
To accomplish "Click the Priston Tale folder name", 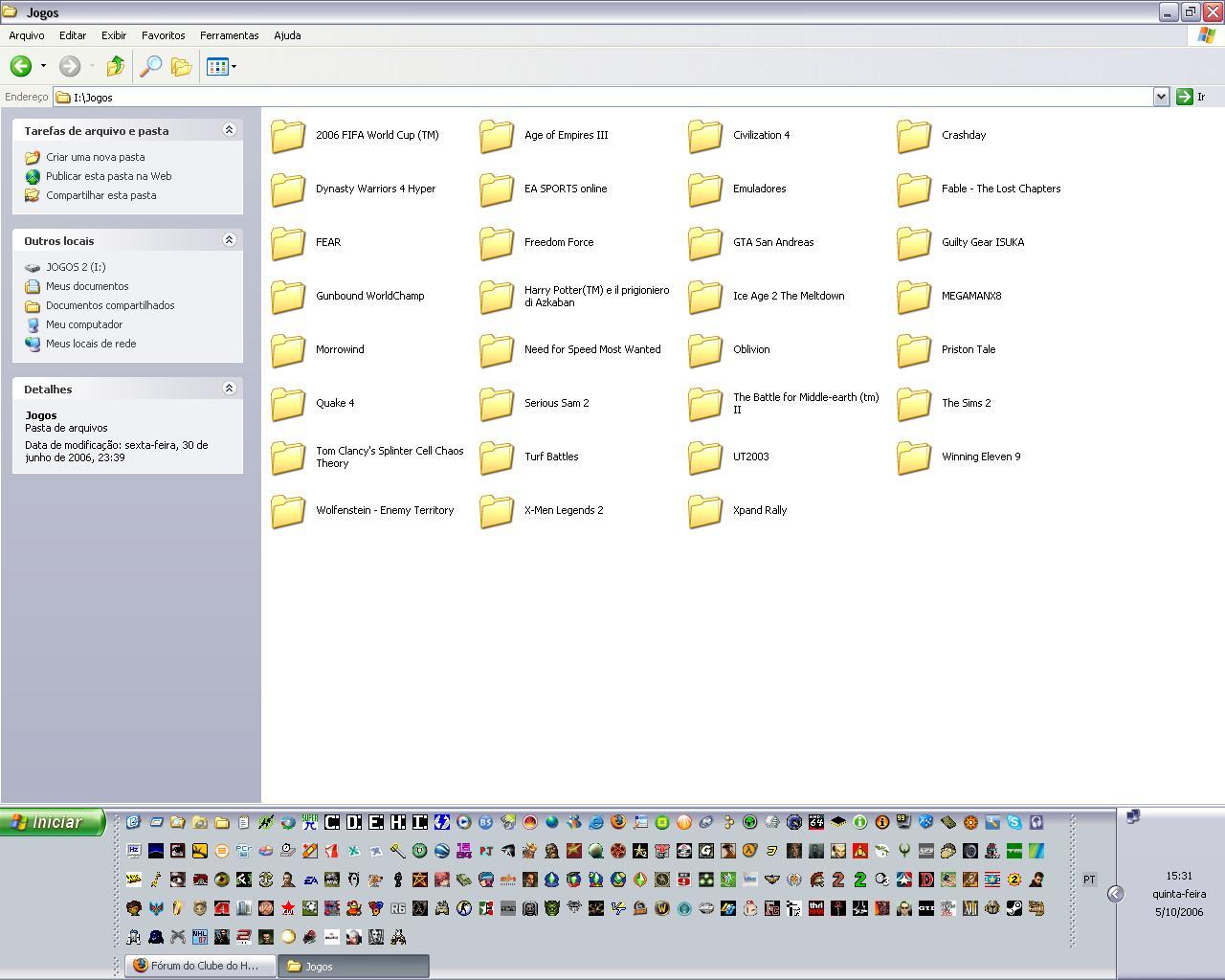I will tap(969, 349).
